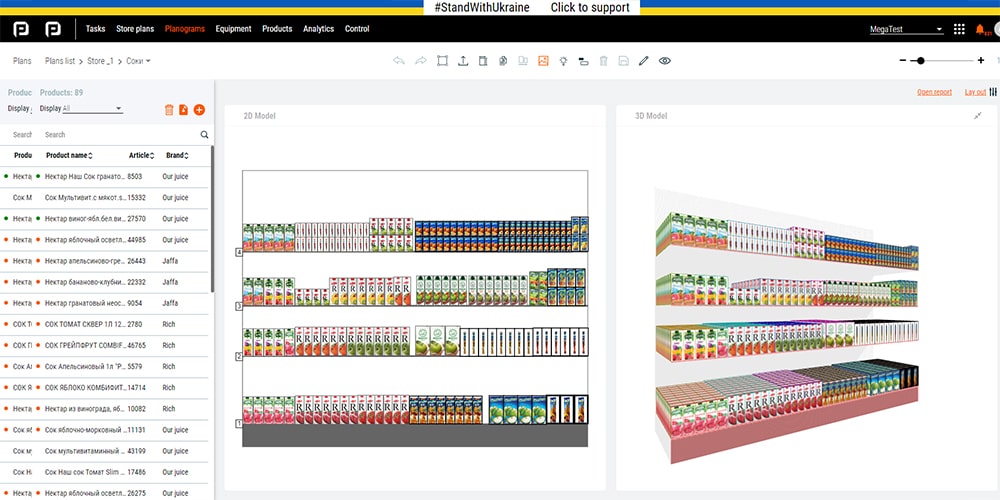Expand the MegaTest account dropdown
Viewport: 1000px width, 500px height.
pyautogui.click(x=906, y=29)
